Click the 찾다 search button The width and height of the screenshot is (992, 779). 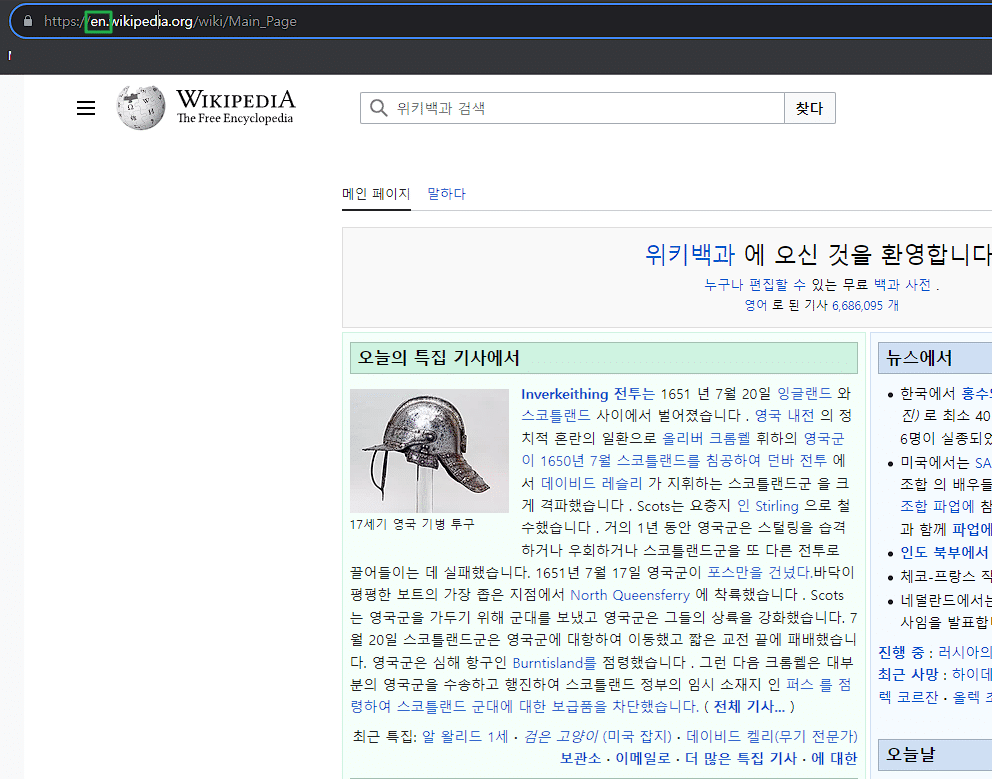click(x=810, y=108)
